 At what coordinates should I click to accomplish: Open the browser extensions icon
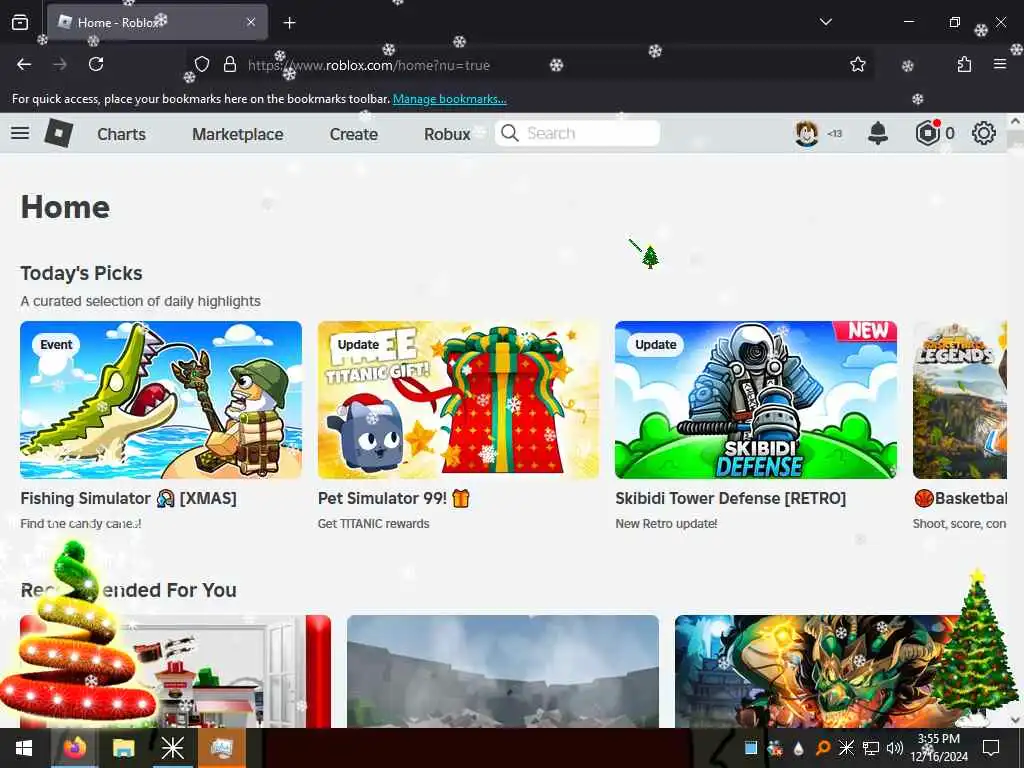(964, 64)
